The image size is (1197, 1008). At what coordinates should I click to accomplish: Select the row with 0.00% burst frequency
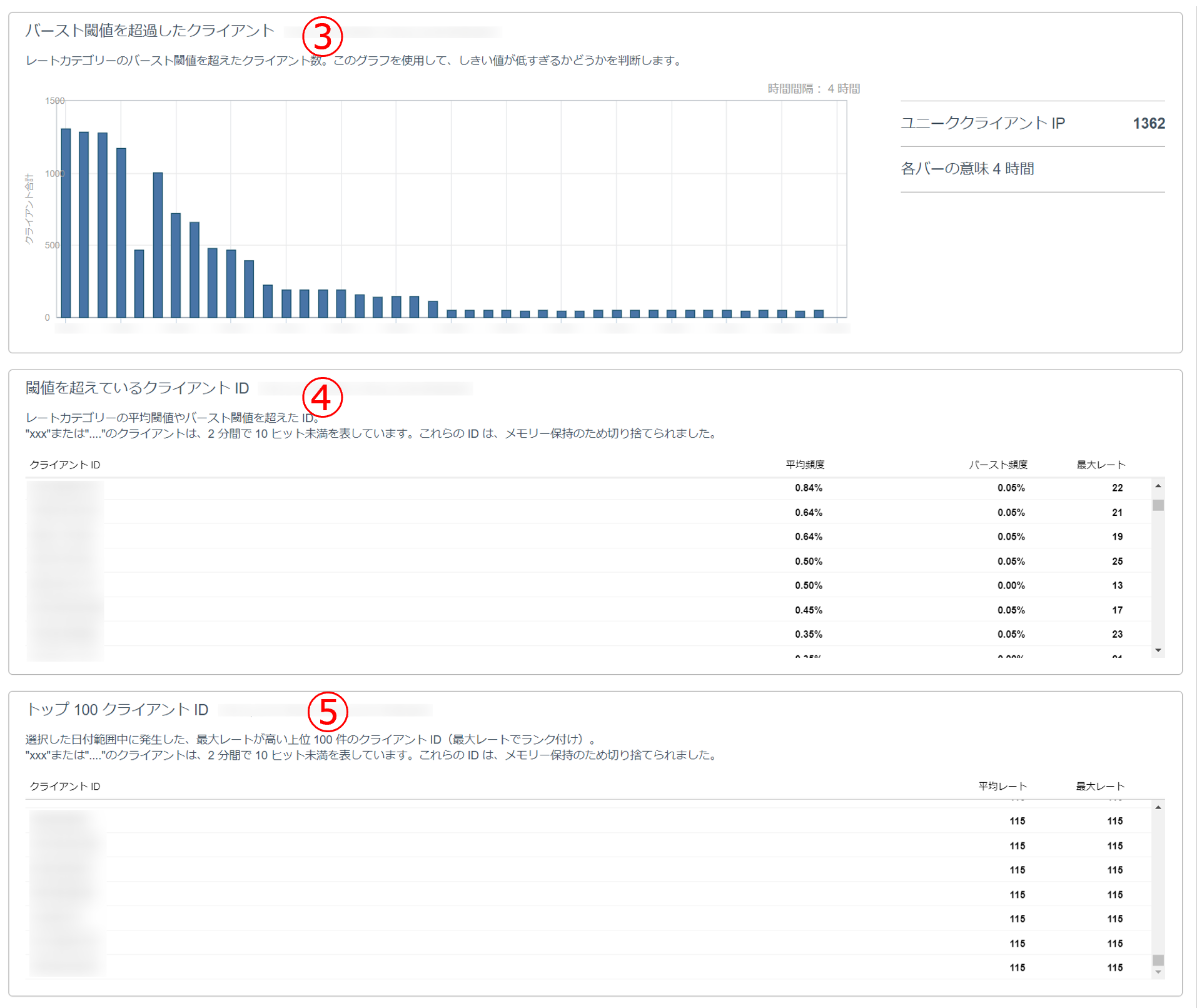[588, 585]
